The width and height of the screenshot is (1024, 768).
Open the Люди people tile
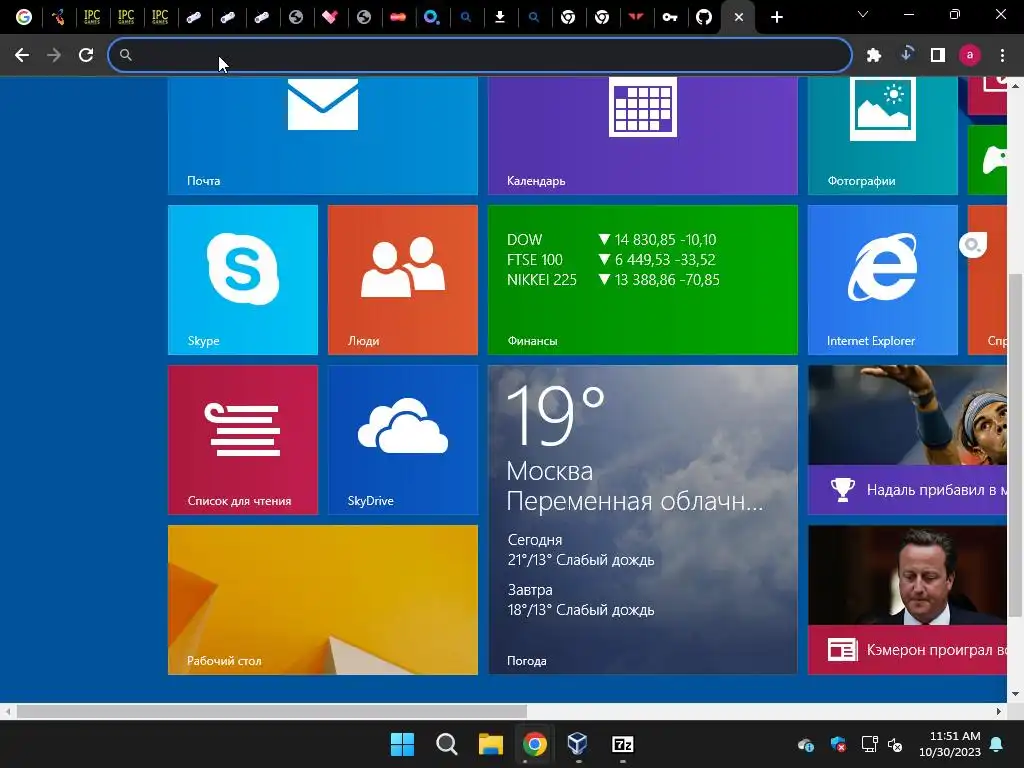point(403,280)
